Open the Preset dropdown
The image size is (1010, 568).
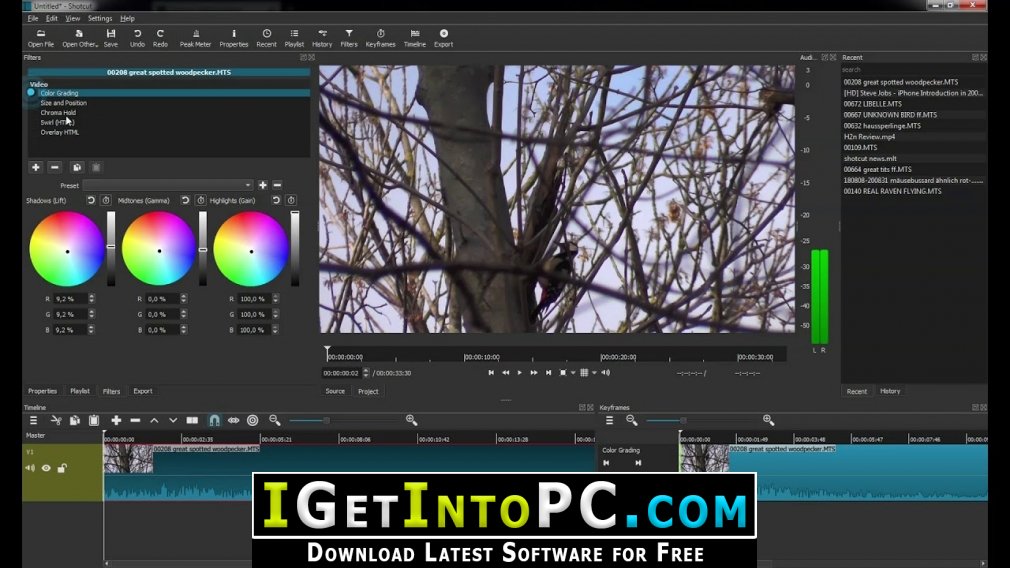167,185
